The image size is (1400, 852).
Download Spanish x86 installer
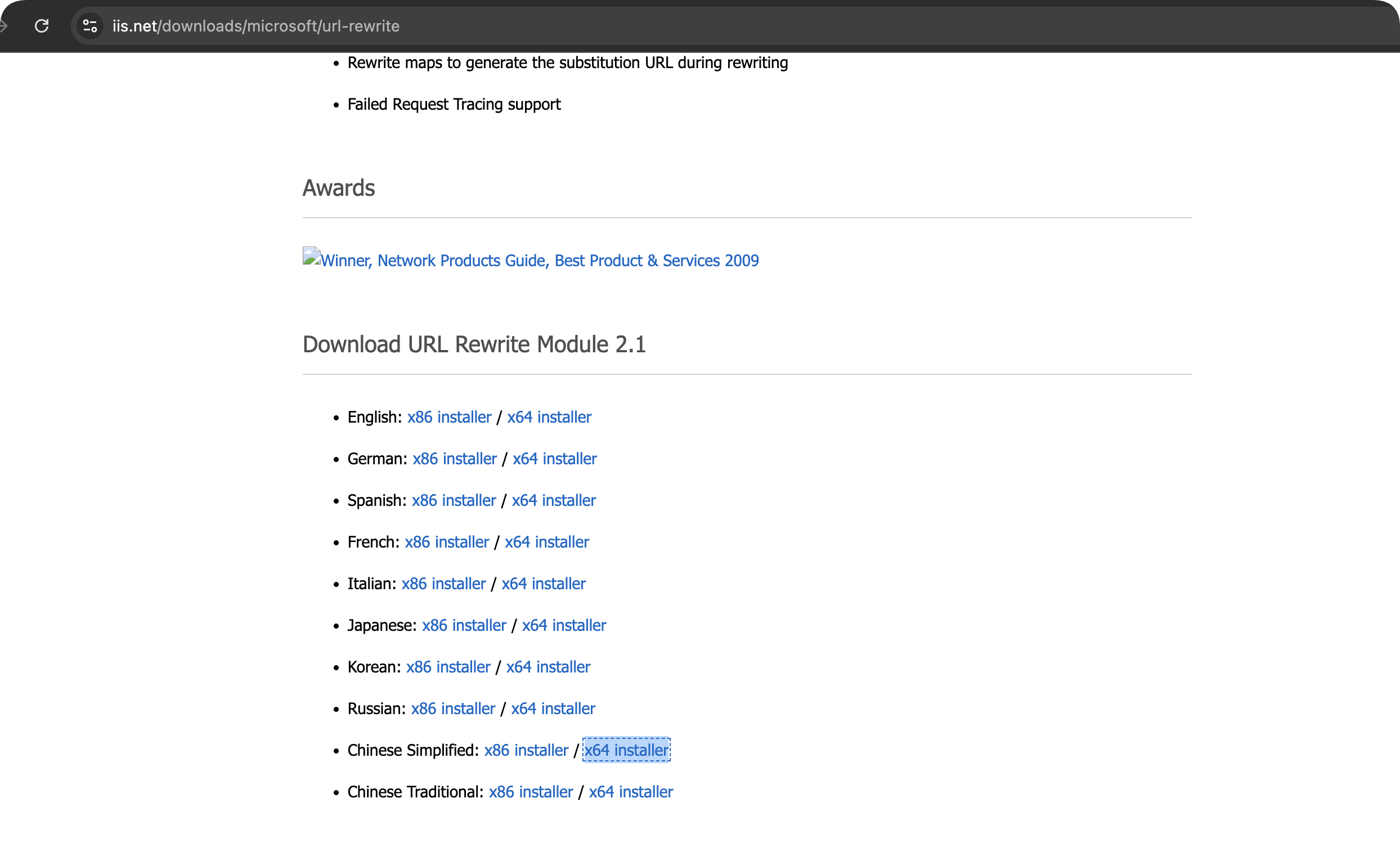click(454, 500)
